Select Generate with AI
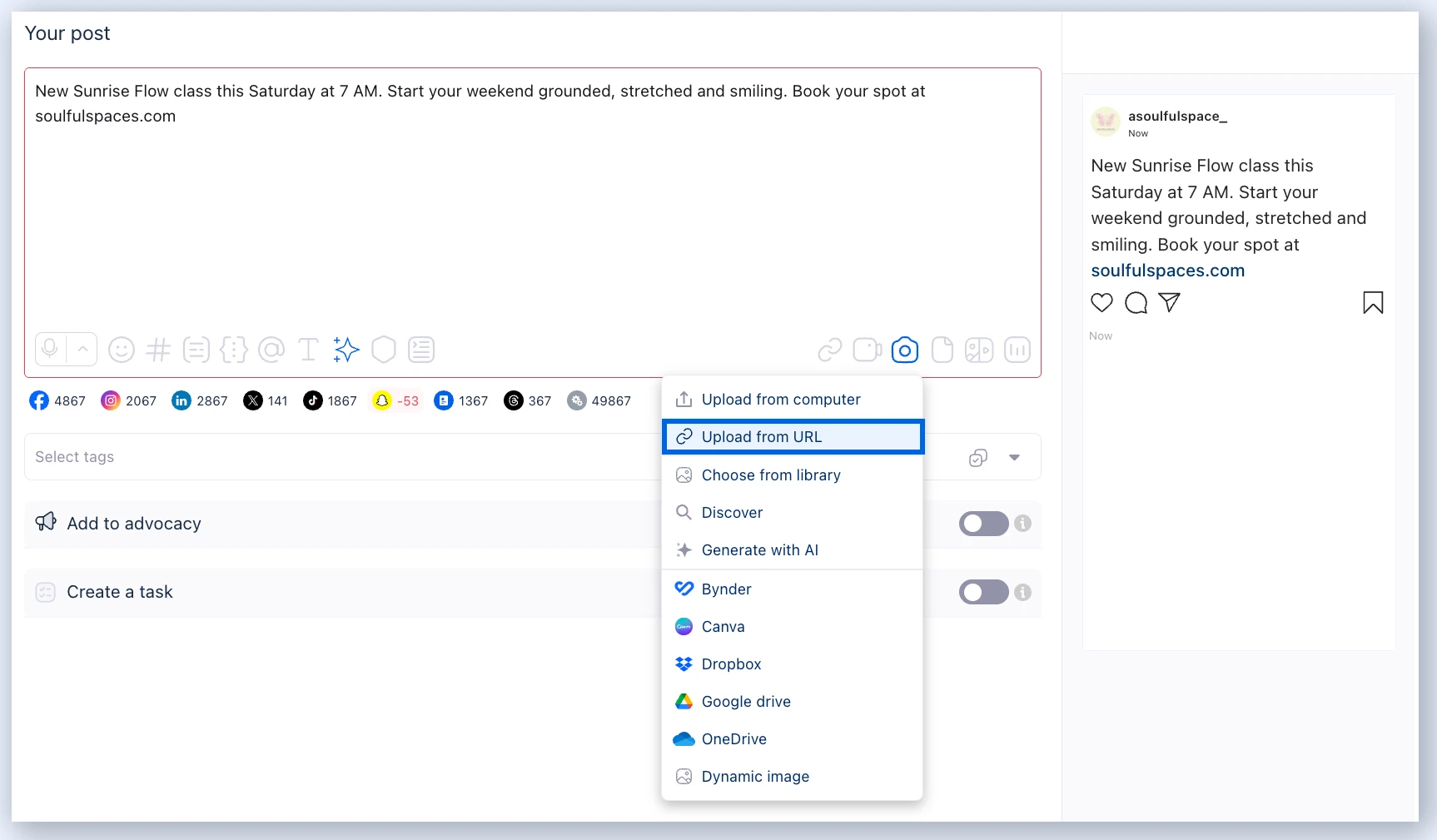1437x840 pixels. 792,550
